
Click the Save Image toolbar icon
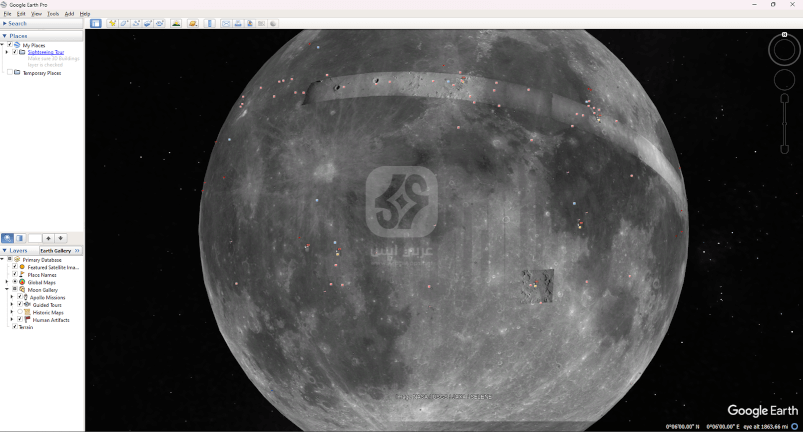point(250,24)
